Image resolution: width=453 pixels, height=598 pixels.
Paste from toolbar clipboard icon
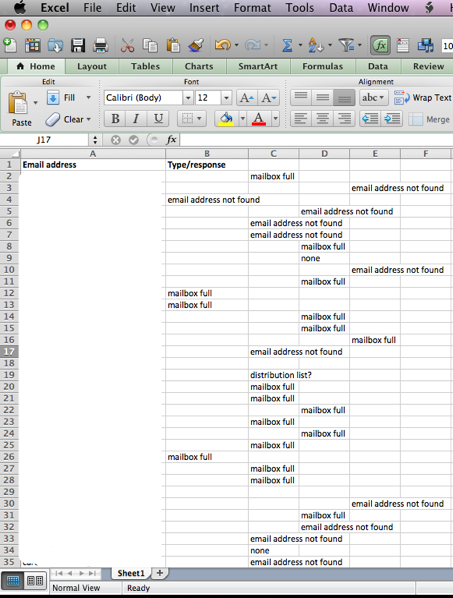pos(173,46)
